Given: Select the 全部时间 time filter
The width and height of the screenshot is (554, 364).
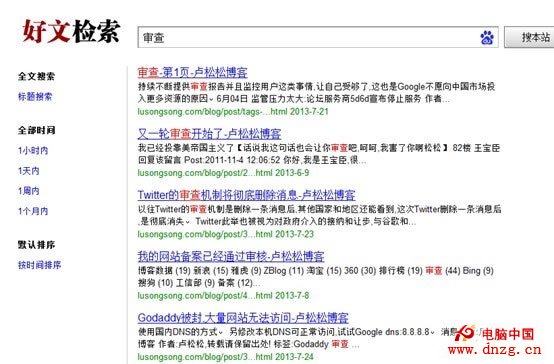Looking at the screenshot, I should [36, 130].
